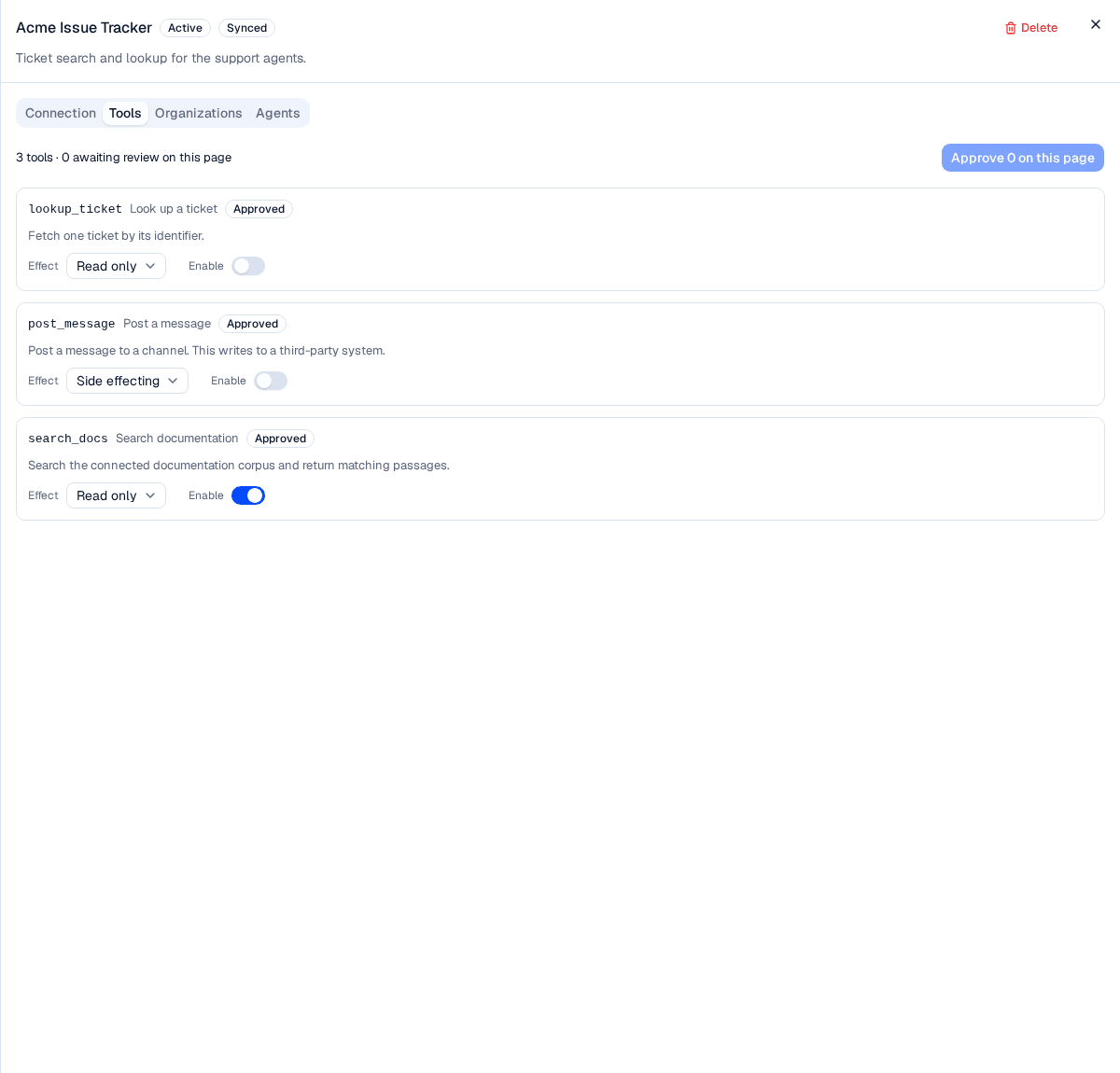The width and height of the screenshot is (1120, 1073).
Task: Click the Synced status badge
Action: pos(246,28)
